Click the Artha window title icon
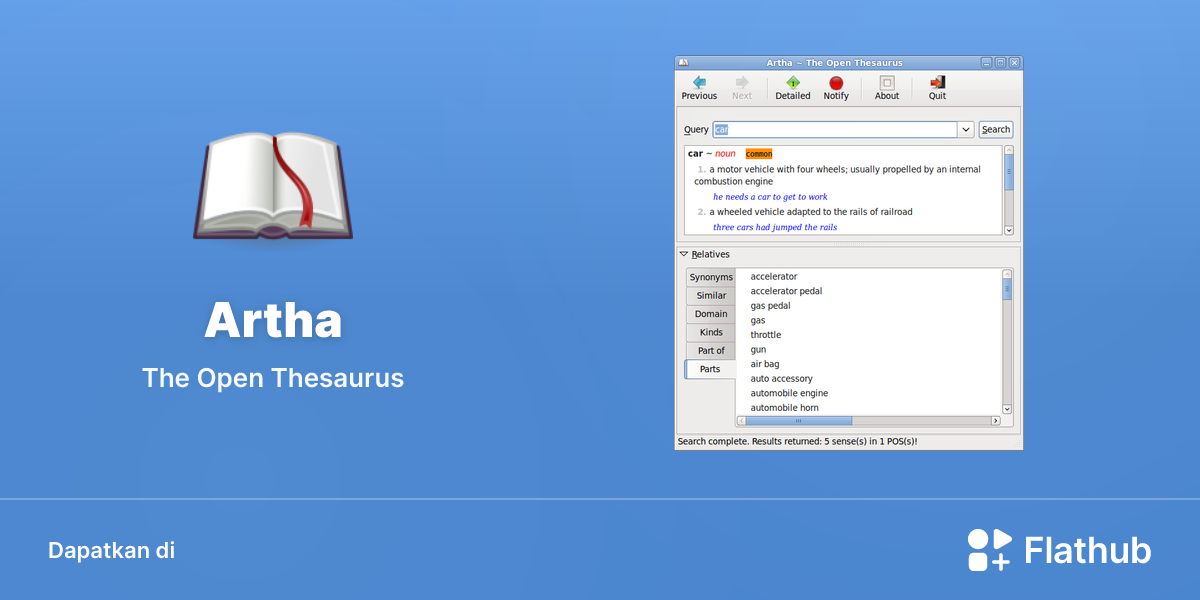Screen dimensions: 1200x600 coord(683,62)
